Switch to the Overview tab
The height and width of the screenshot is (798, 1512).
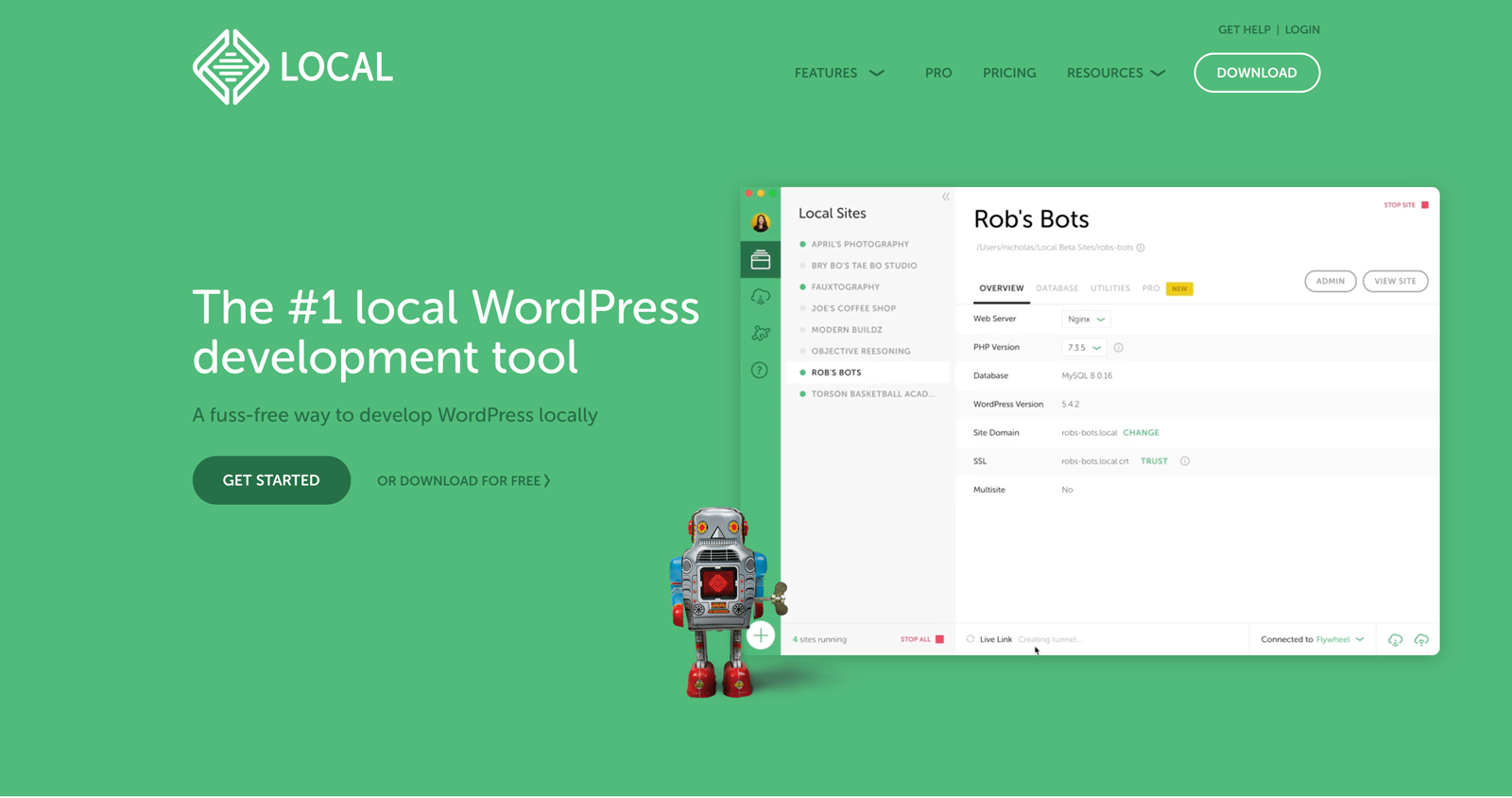point(1002,288)
